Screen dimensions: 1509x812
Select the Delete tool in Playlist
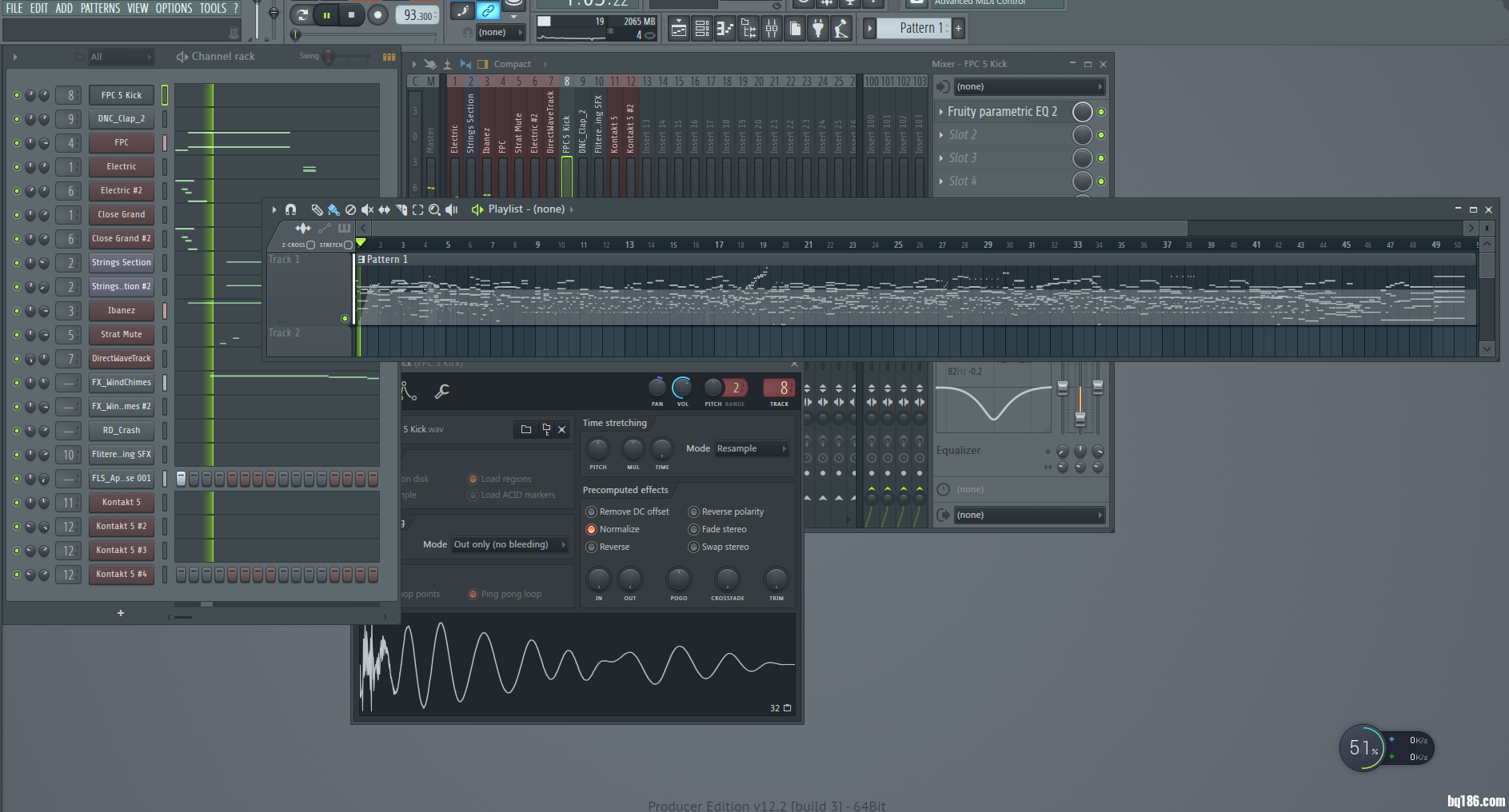point(350,209)
